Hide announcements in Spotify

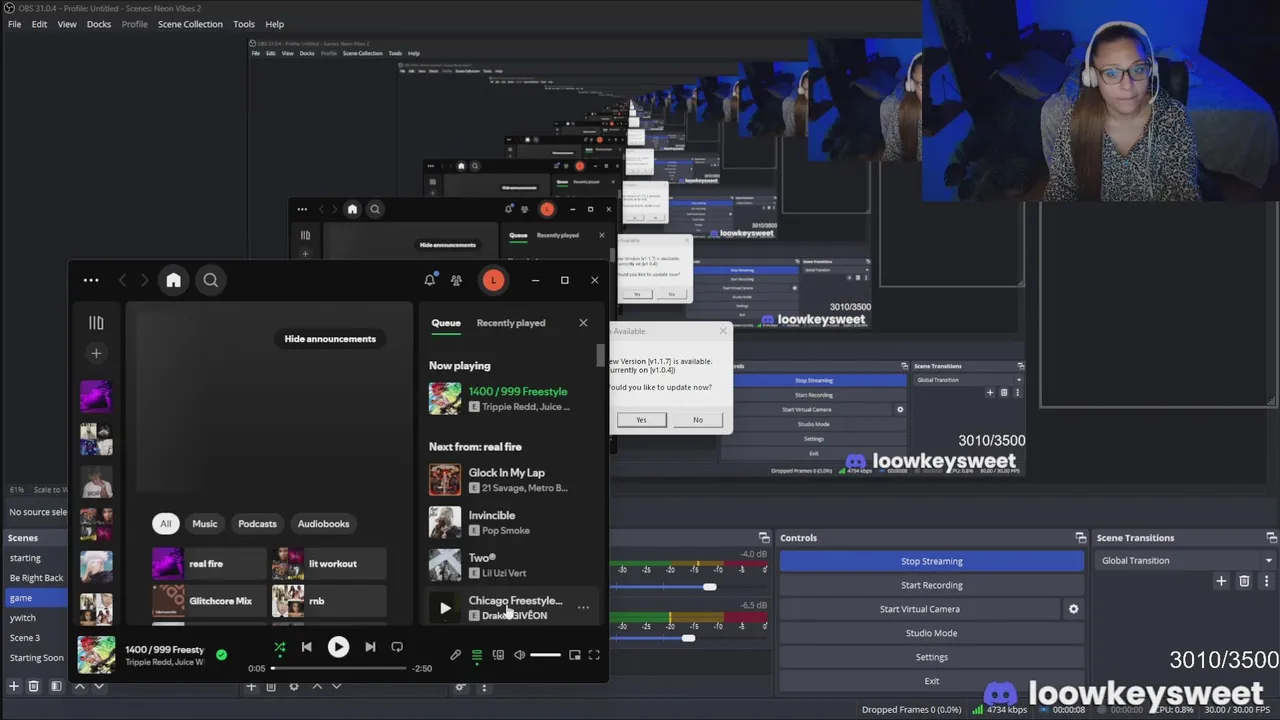(330, 339)
